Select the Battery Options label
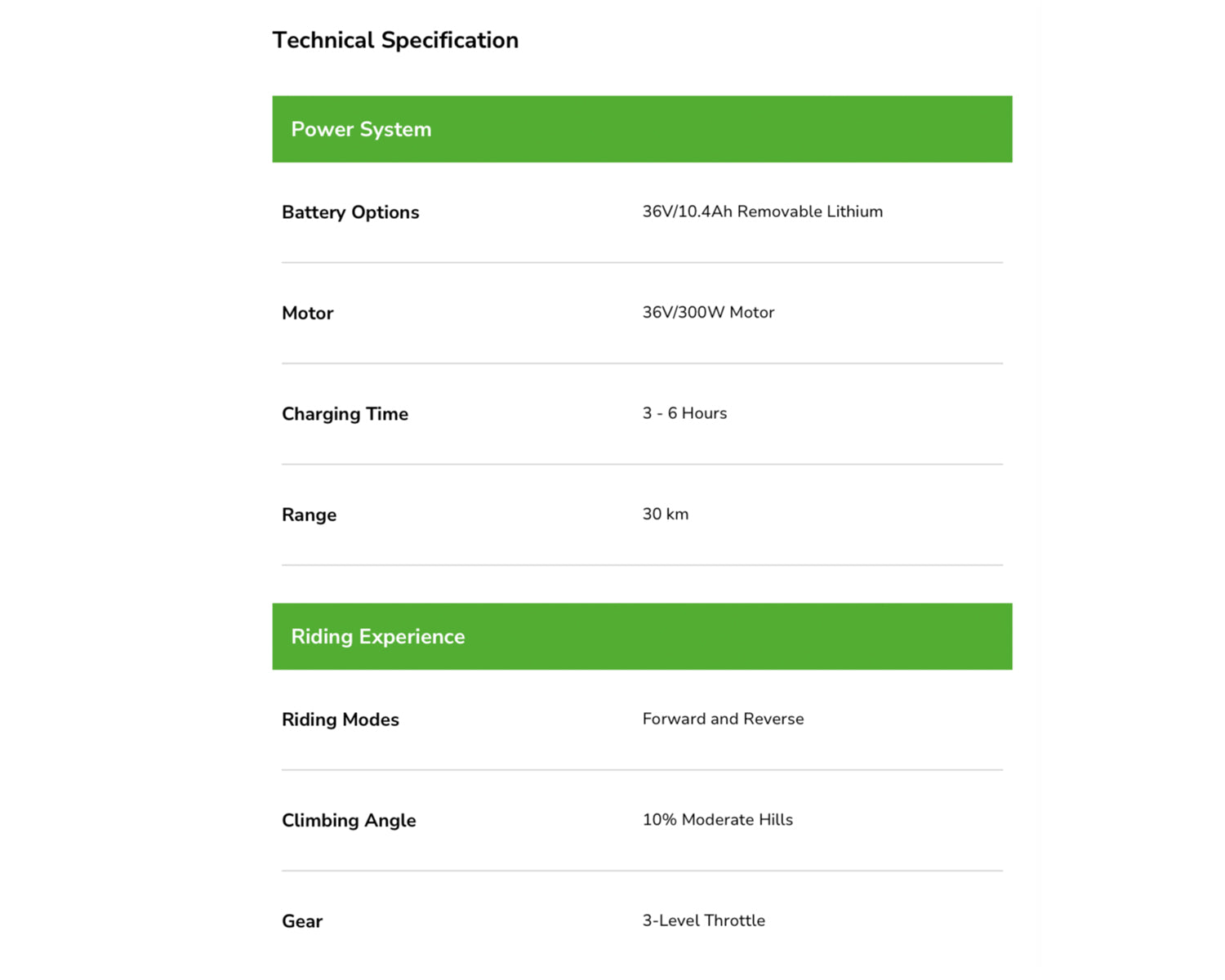 click(x=350, y=212)
